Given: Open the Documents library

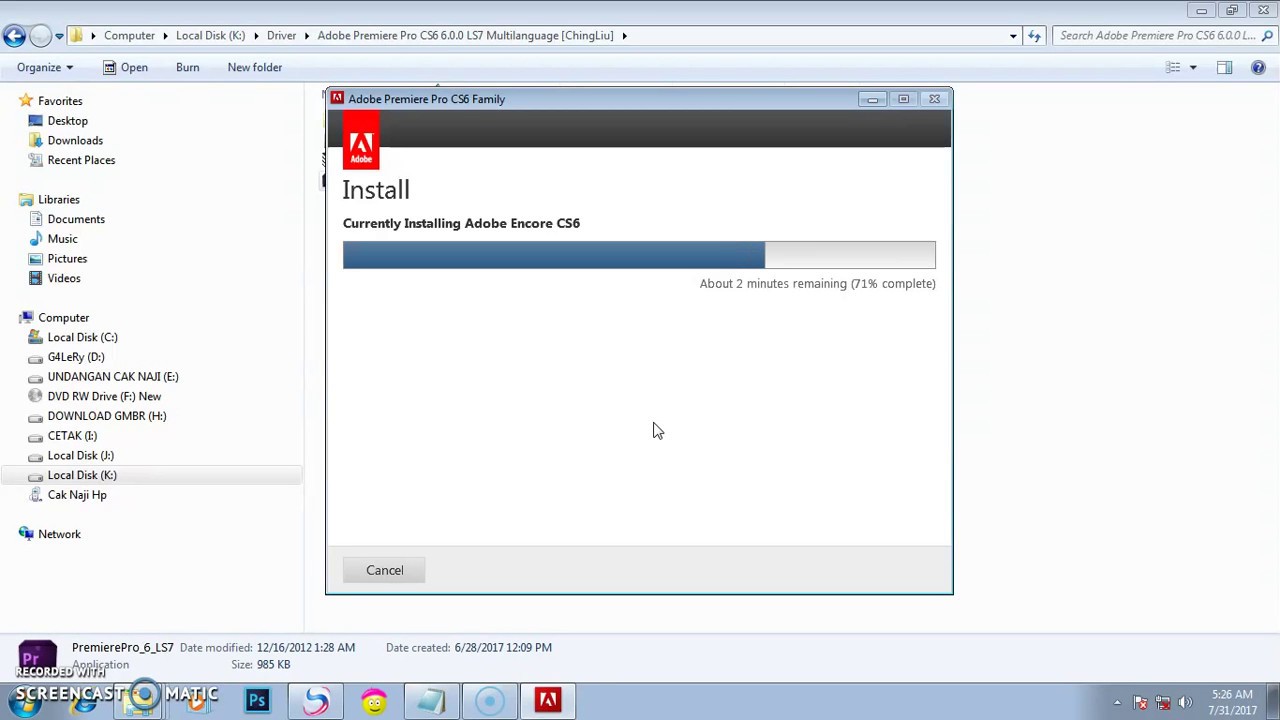Looking at the screenshot, I should 76,219.
